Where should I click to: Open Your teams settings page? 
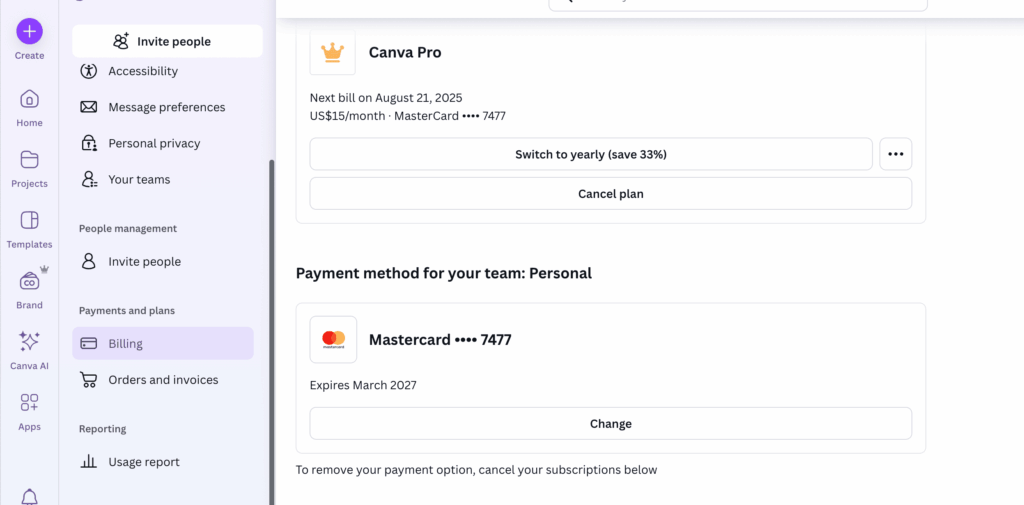(x=139, y=179)
